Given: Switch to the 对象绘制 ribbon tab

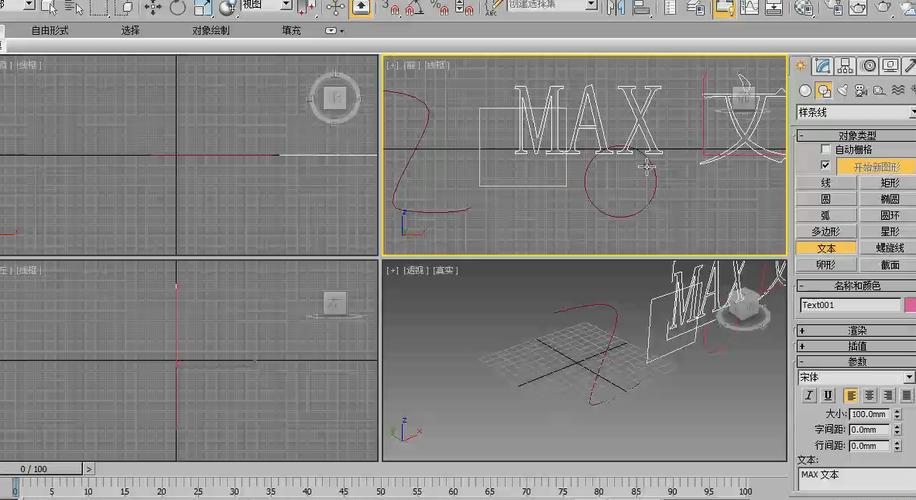Looking at the screenshot, I should coord(210,30).
